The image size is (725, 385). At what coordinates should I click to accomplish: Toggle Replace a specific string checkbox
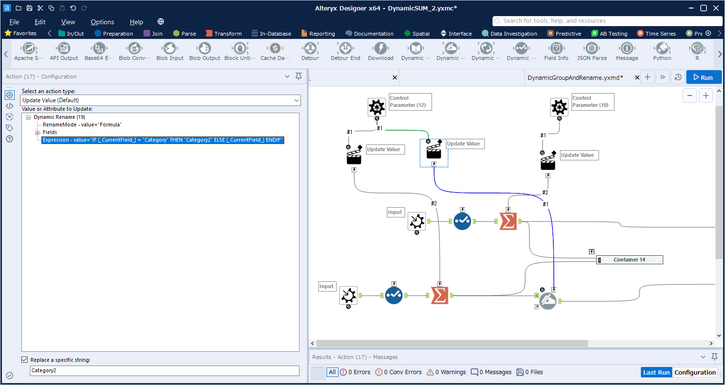coord(25,360)
